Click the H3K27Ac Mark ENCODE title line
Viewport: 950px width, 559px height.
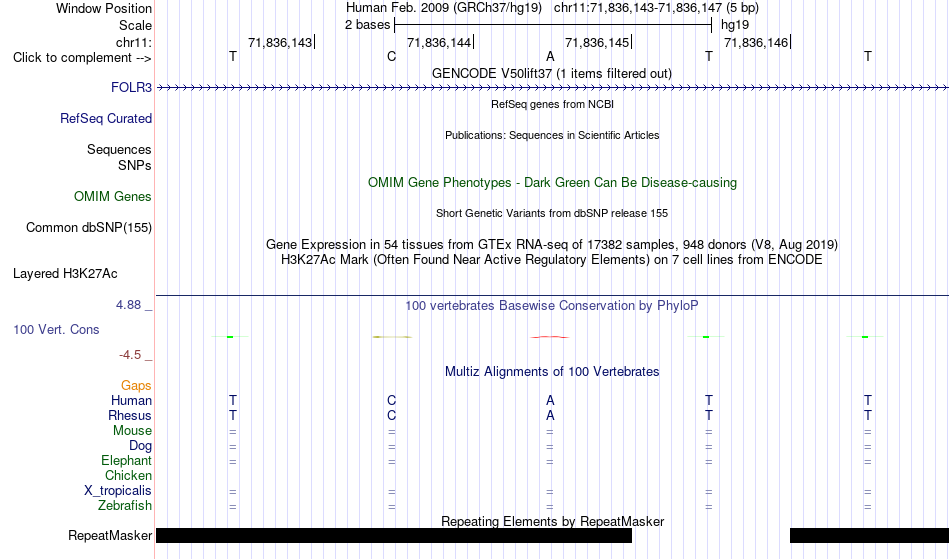552,259
